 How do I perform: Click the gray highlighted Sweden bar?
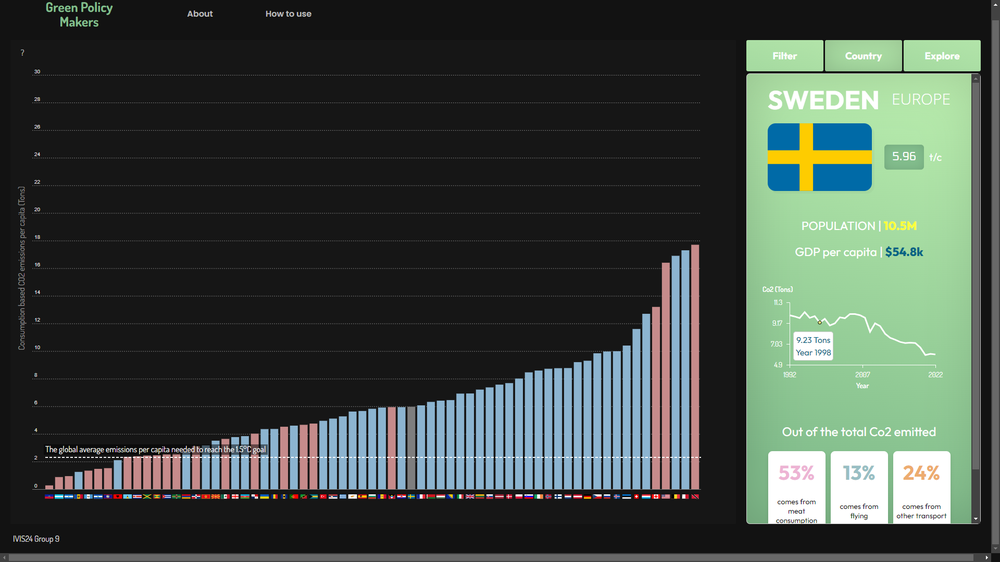(x=411, y=448)
